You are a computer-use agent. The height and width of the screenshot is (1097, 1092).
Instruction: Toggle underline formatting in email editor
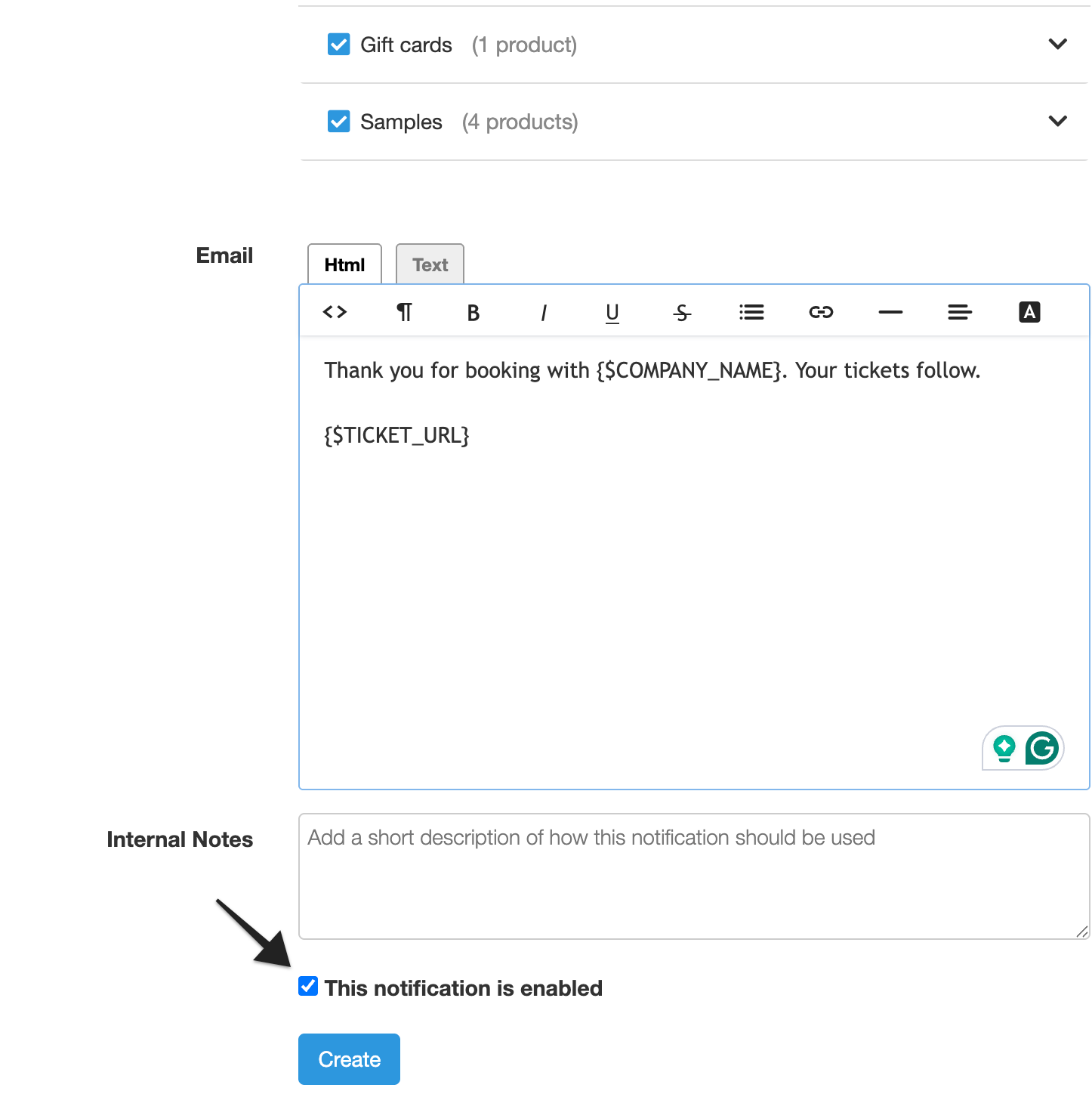612,313
